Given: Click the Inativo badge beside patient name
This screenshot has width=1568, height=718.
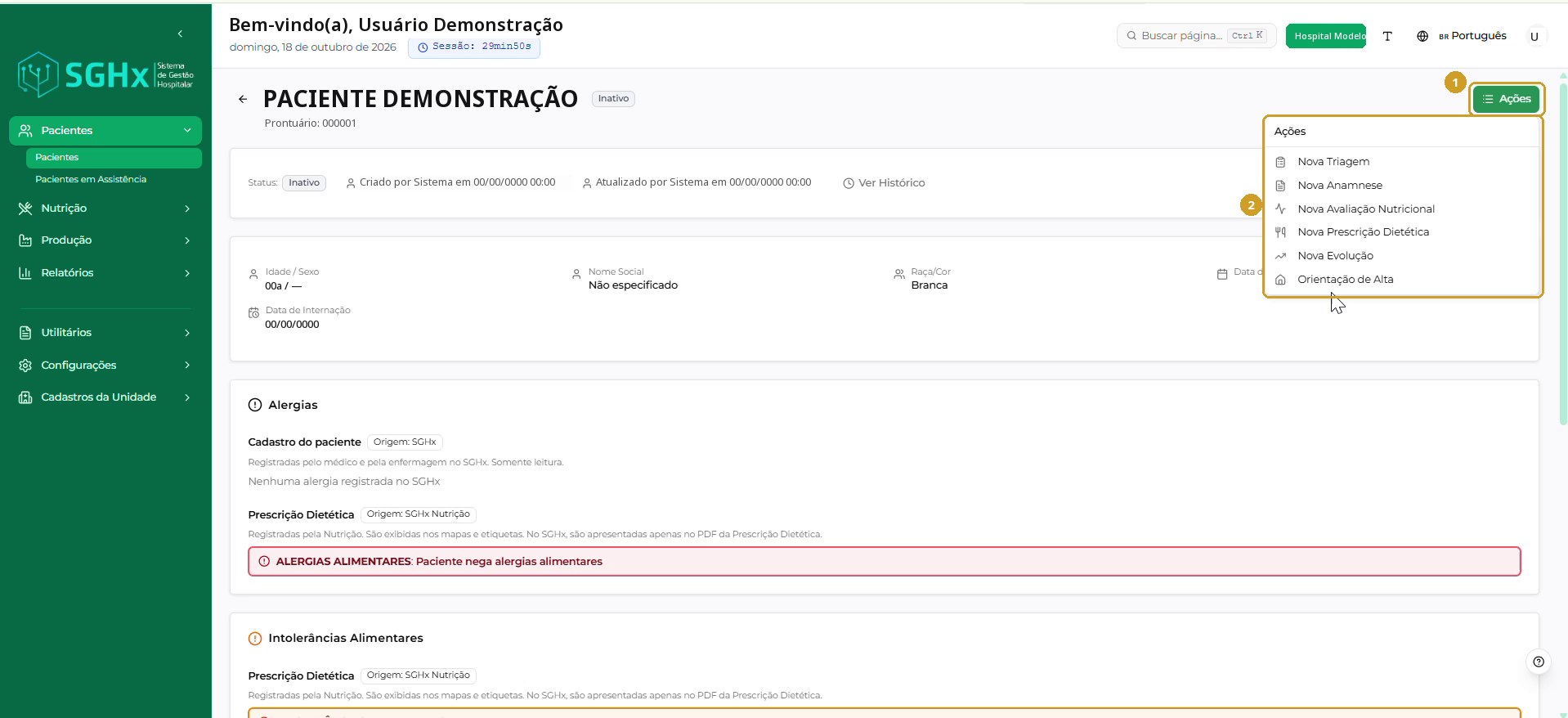Looking at the screenshot, I should (x=613, y=99).
